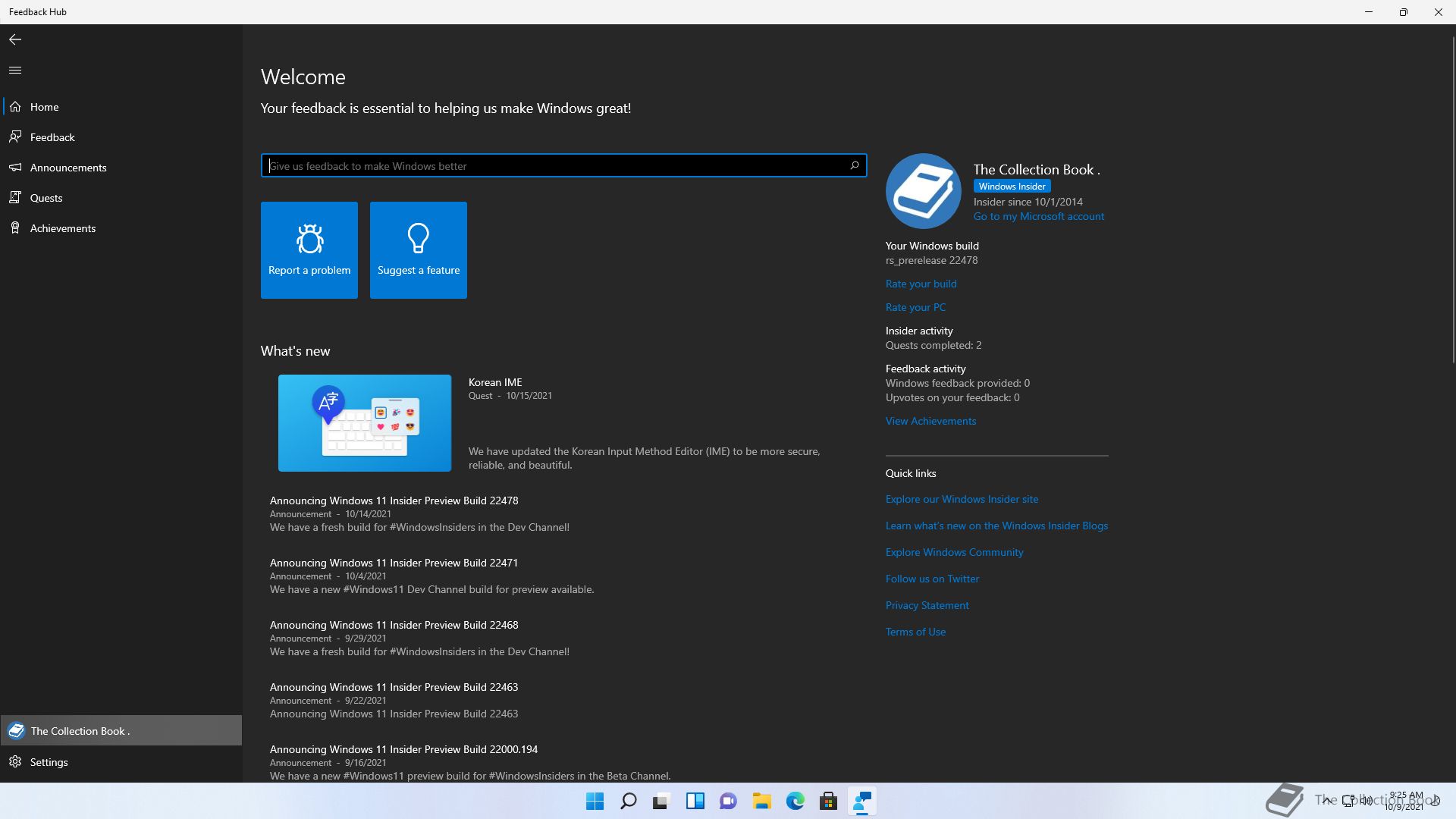
Task: Open The Collection Book account entry
Action: 121,730
